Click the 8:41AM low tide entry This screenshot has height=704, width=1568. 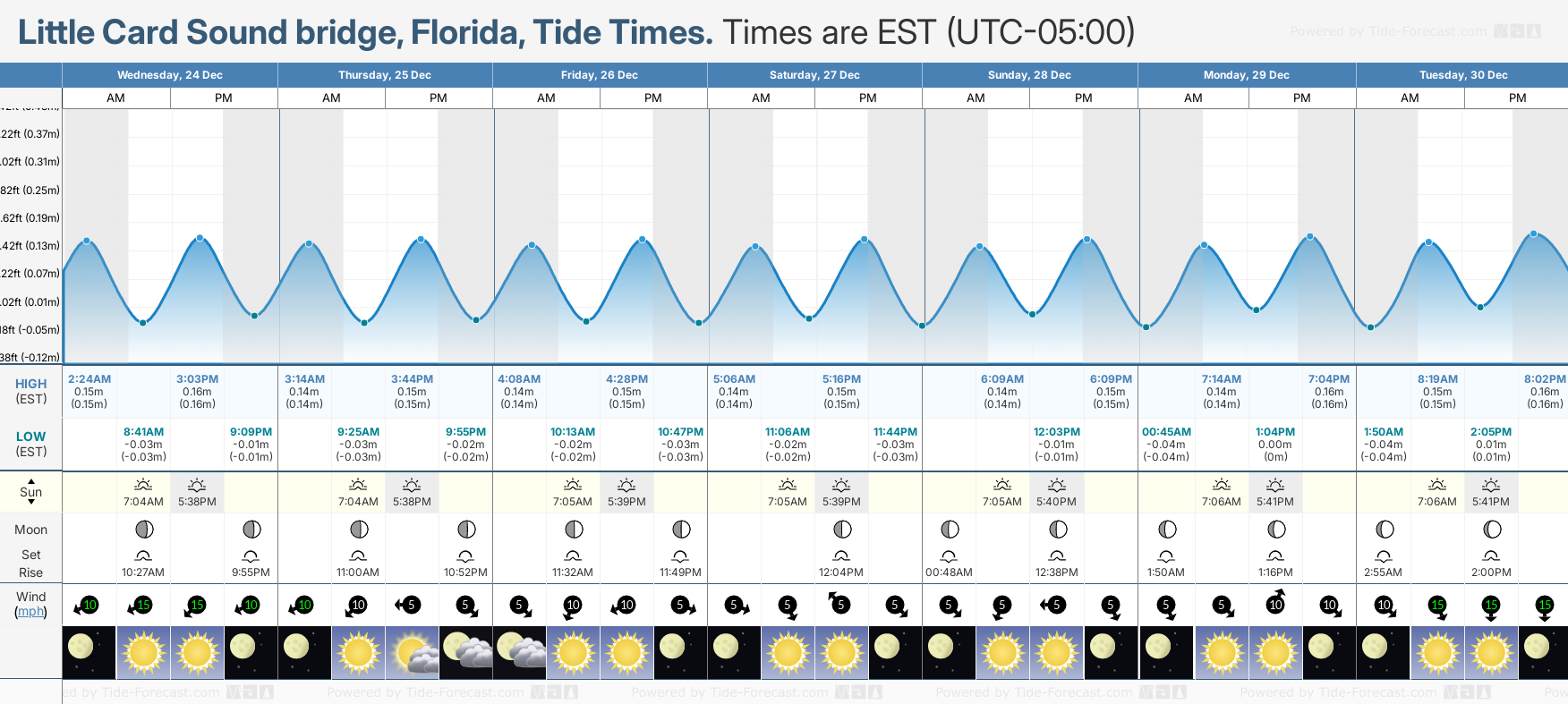tap(143, 444)
